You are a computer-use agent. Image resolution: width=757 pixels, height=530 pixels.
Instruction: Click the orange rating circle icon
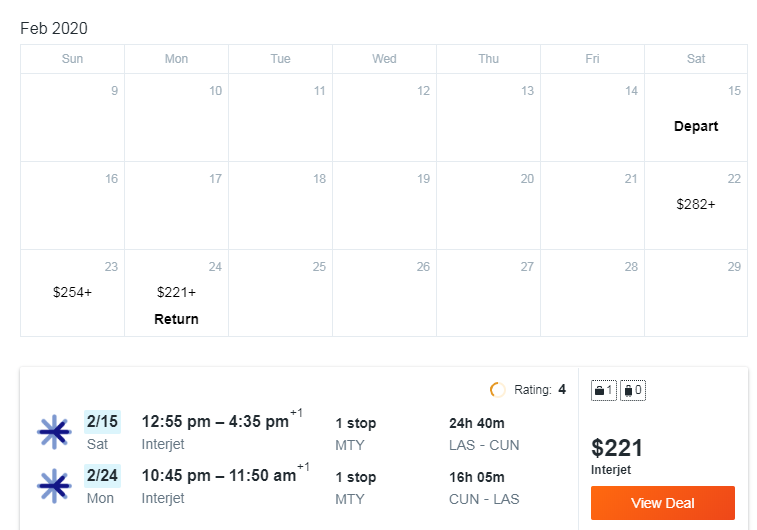pos(497,390)
